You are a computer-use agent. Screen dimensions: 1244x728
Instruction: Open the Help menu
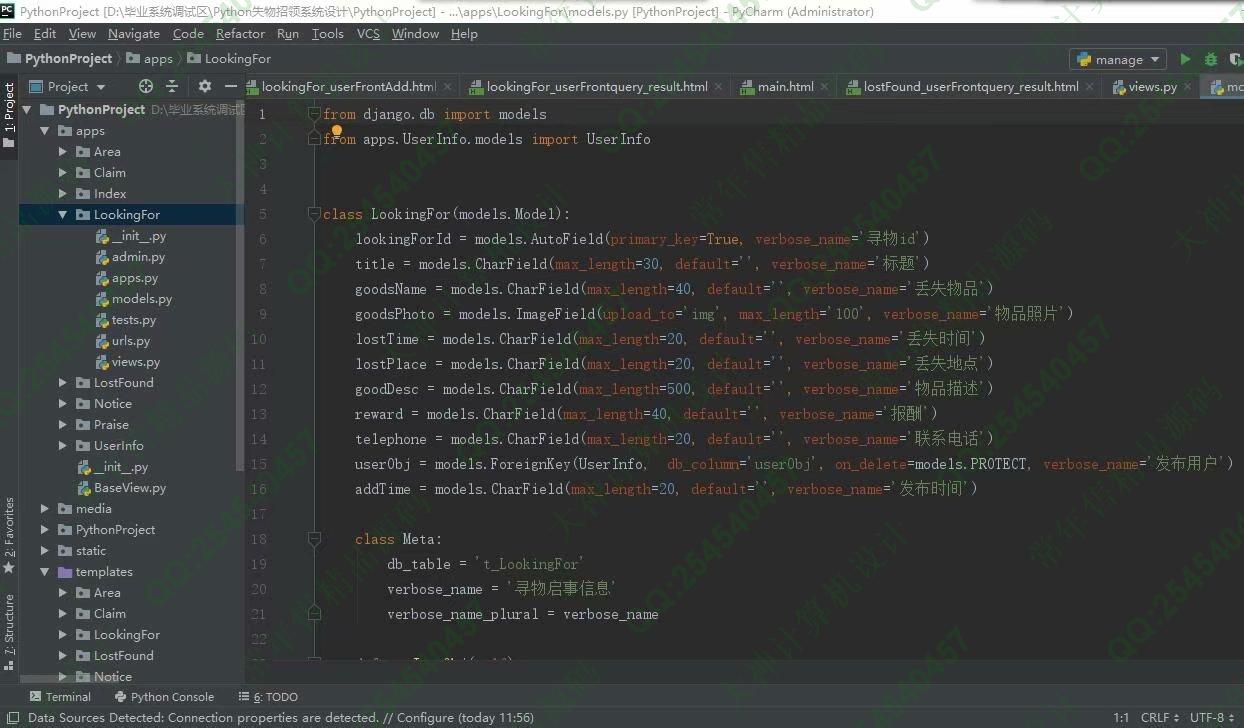point(464,34)
